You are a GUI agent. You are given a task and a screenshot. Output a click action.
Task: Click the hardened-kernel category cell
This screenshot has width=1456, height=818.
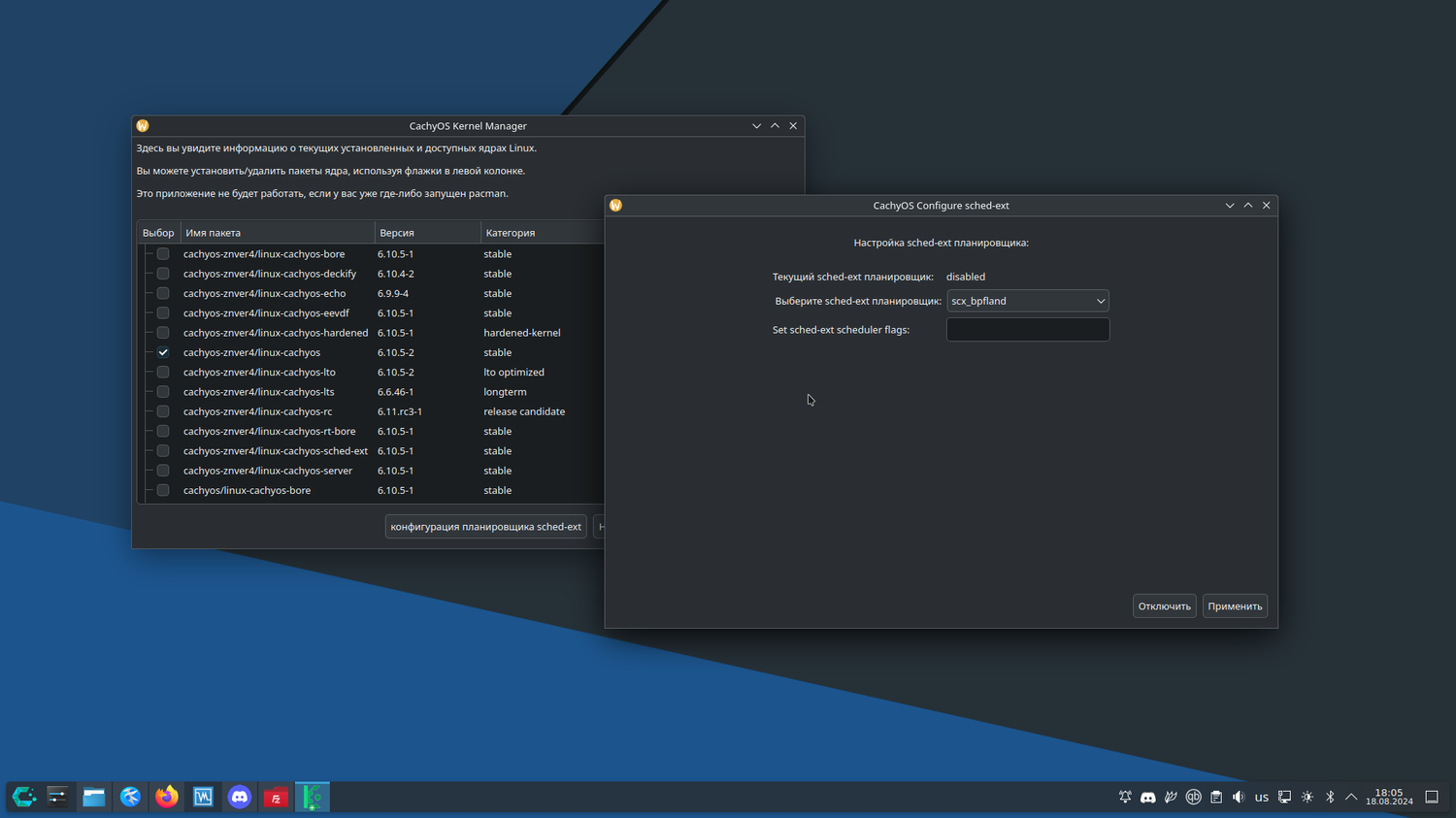522,333
